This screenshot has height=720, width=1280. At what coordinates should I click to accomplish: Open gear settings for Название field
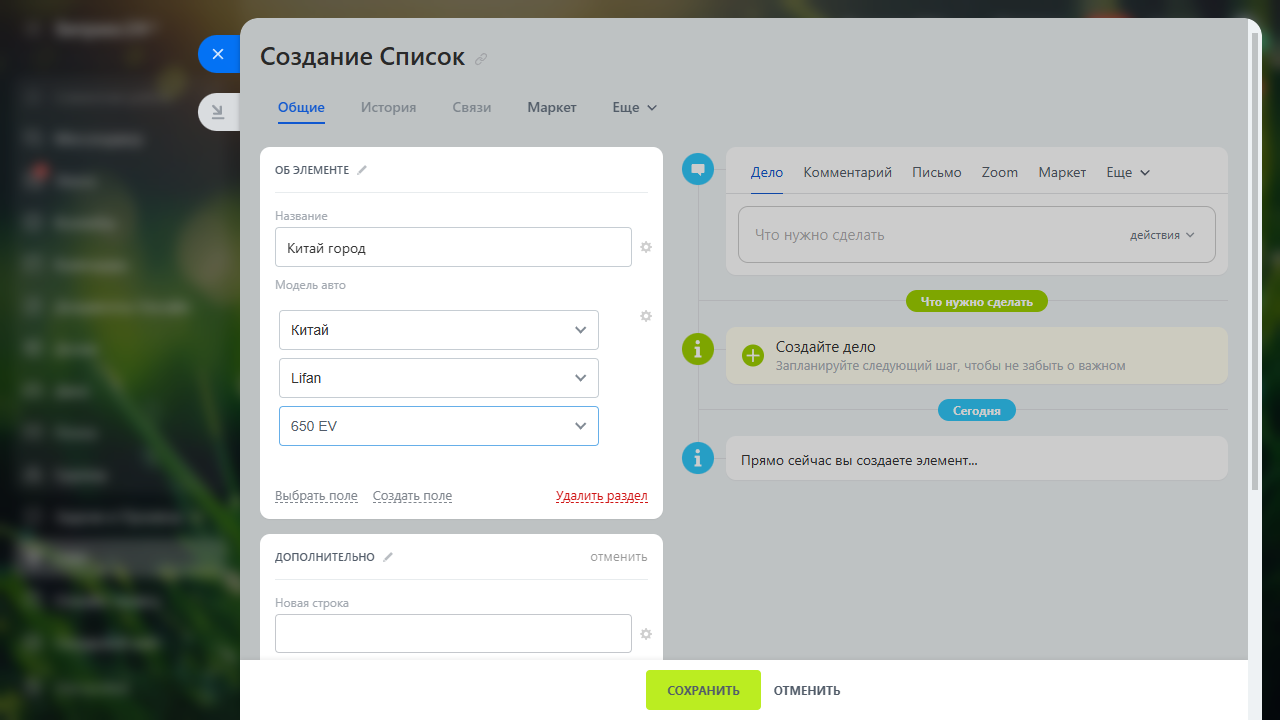point(646,247)
